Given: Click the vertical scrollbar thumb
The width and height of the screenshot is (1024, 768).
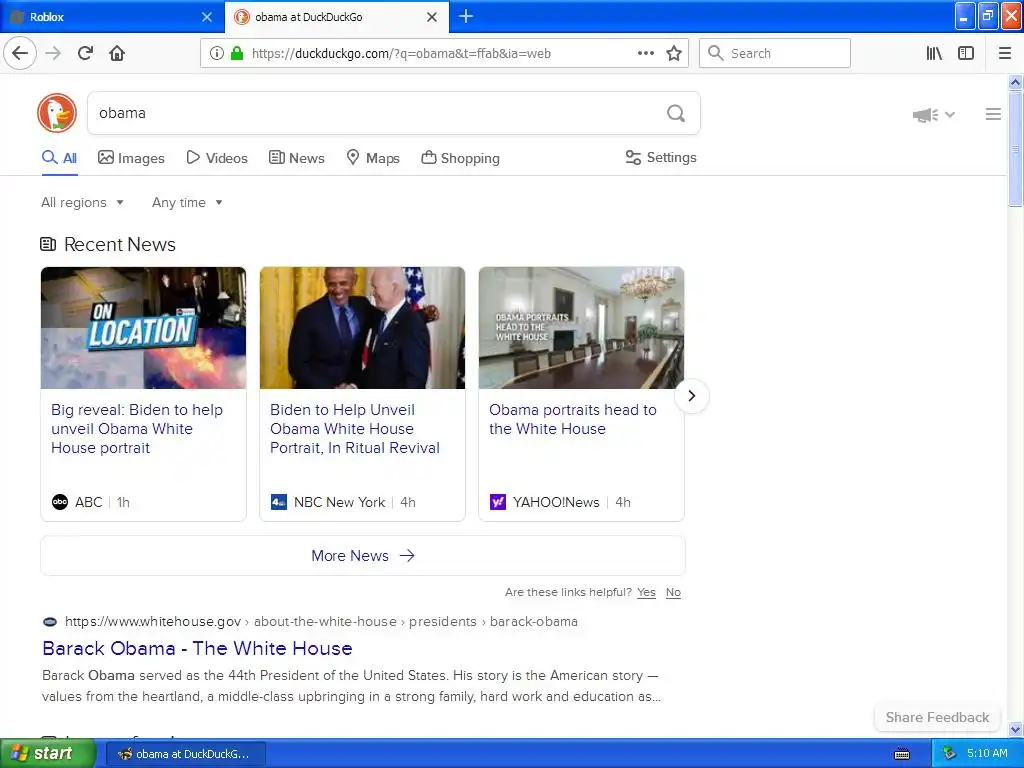Looking at the screenshot, I should point(1015,149).
